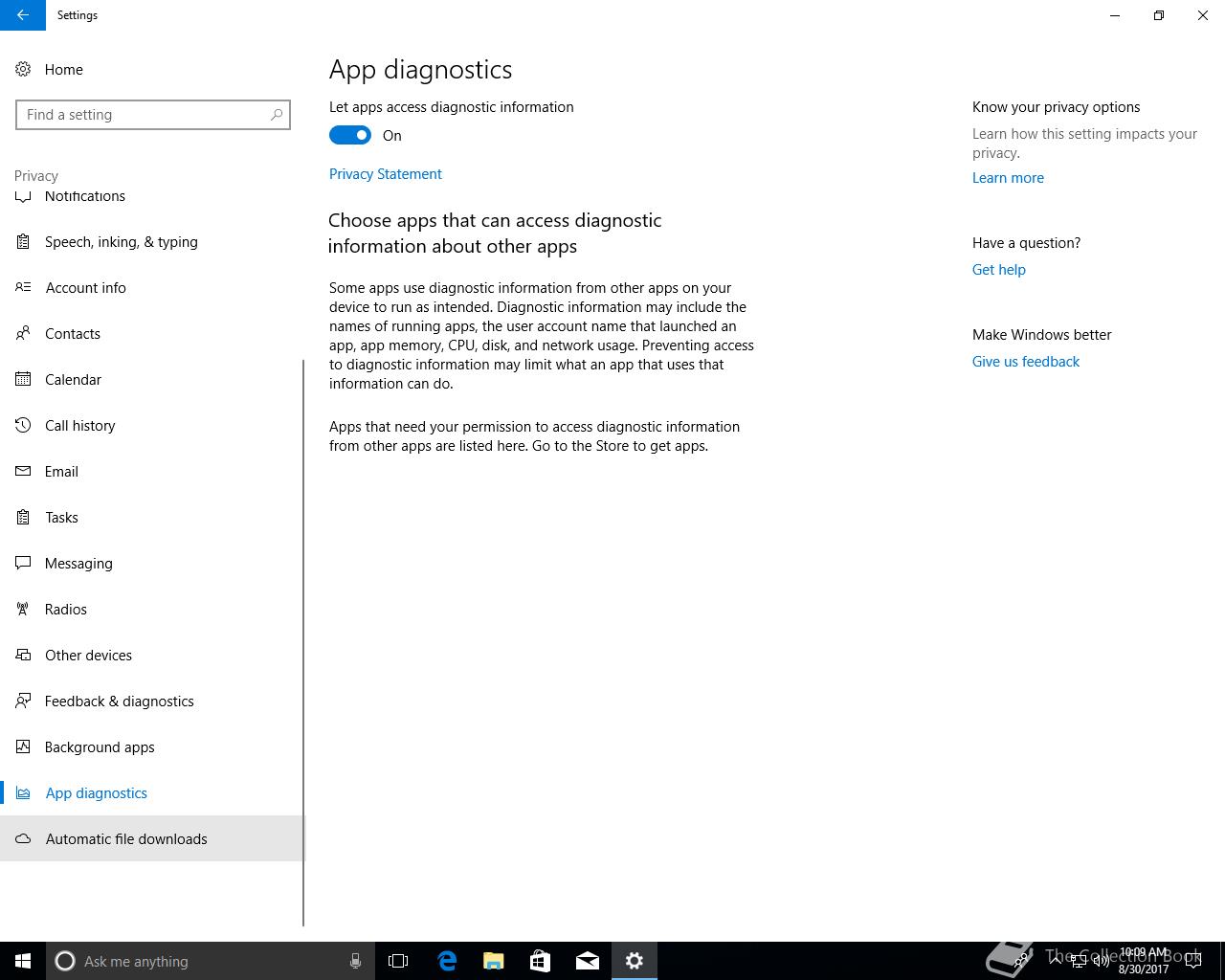1225x980 pixels.
Task: Open the Mail app from the taskbar
Action: (x=588, y=961)
